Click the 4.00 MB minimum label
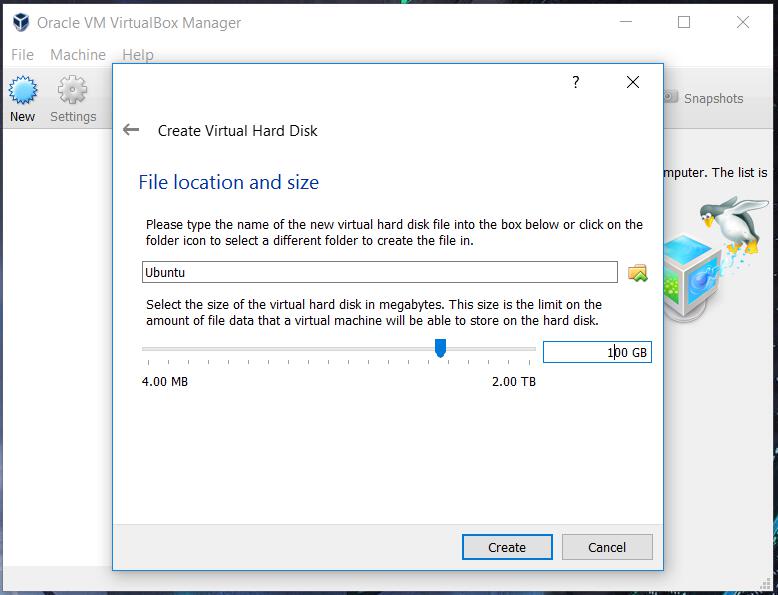The width and height of the screenshot is (778, 595). 165,382
